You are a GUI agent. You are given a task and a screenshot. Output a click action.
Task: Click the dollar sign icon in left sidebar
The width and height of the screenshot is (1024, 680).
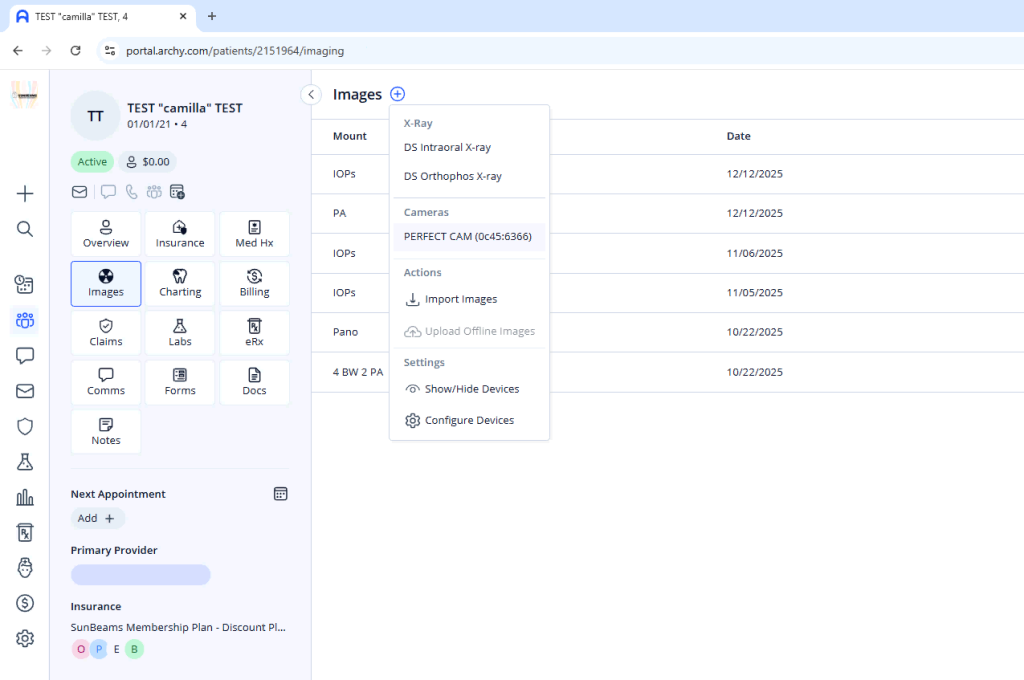(x=25, y=603)
